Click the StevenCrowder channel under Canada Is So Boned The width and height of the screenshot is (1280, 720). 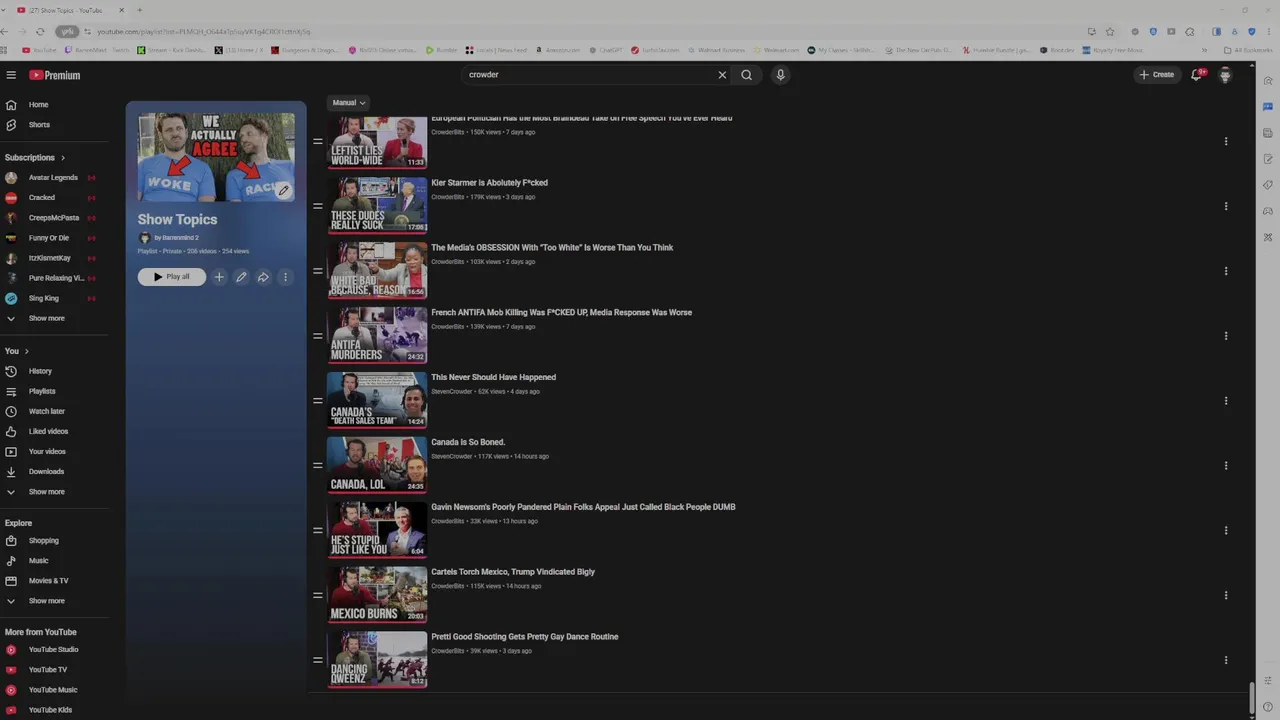pos(451,456)
